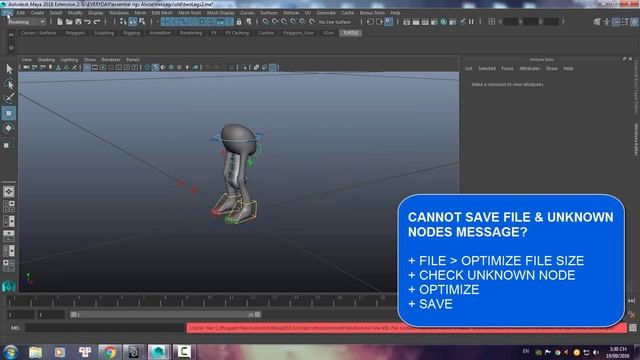
Task: Open Google Chrome from taskbar
Action: [109, 352]
